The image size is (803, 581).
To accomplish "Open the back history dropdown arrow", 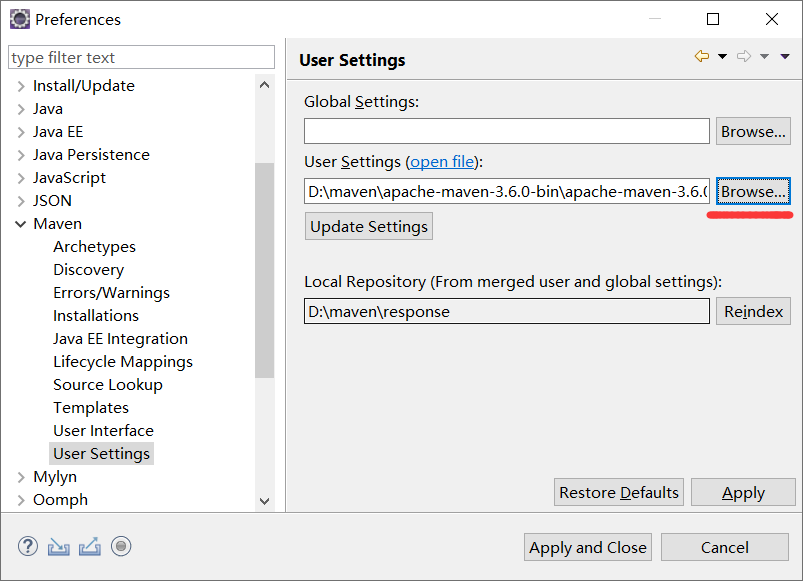I will 722,57.
